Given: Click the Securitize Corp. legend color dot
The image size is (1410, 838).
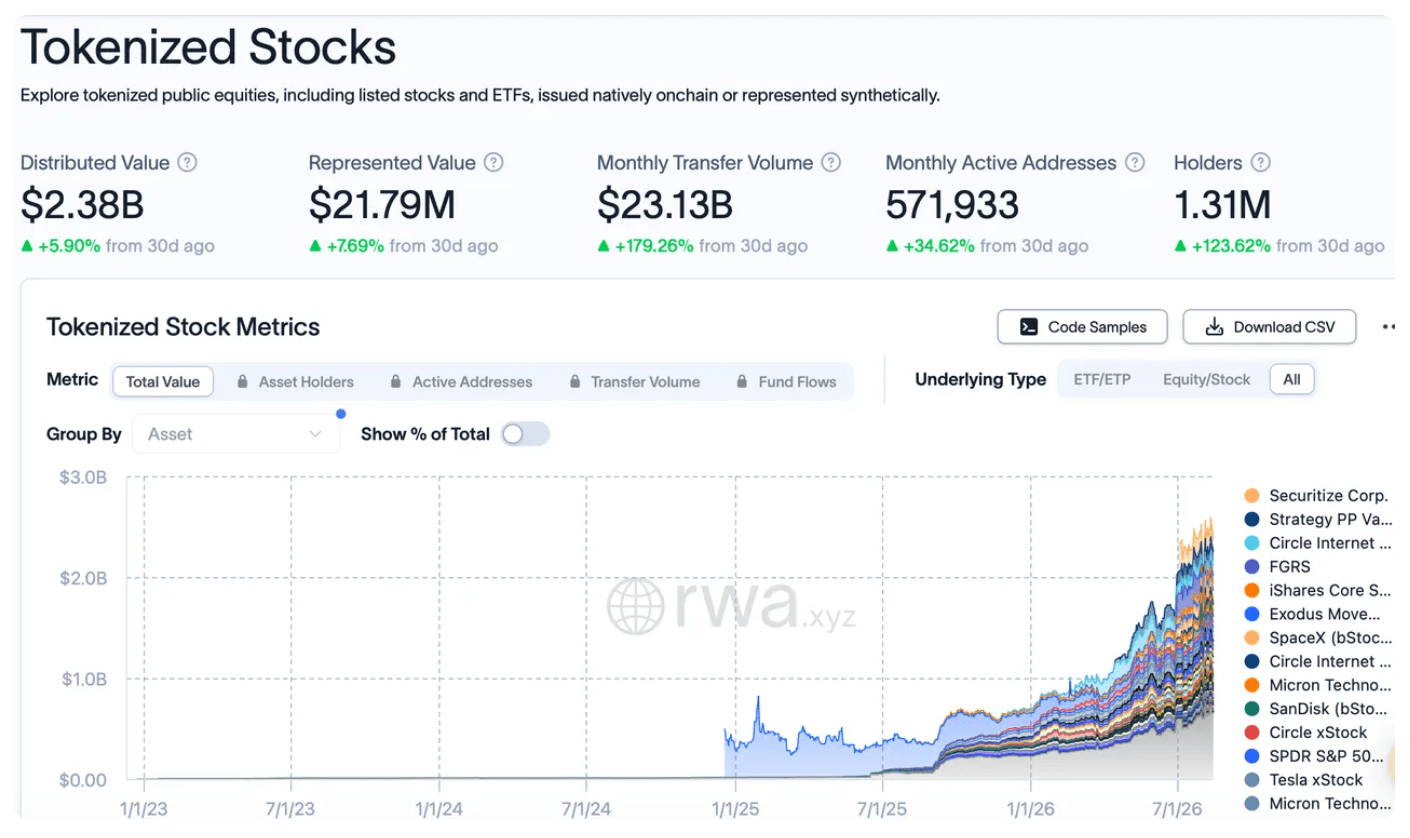Looking at the screenshot, I should coord(1252,496).
